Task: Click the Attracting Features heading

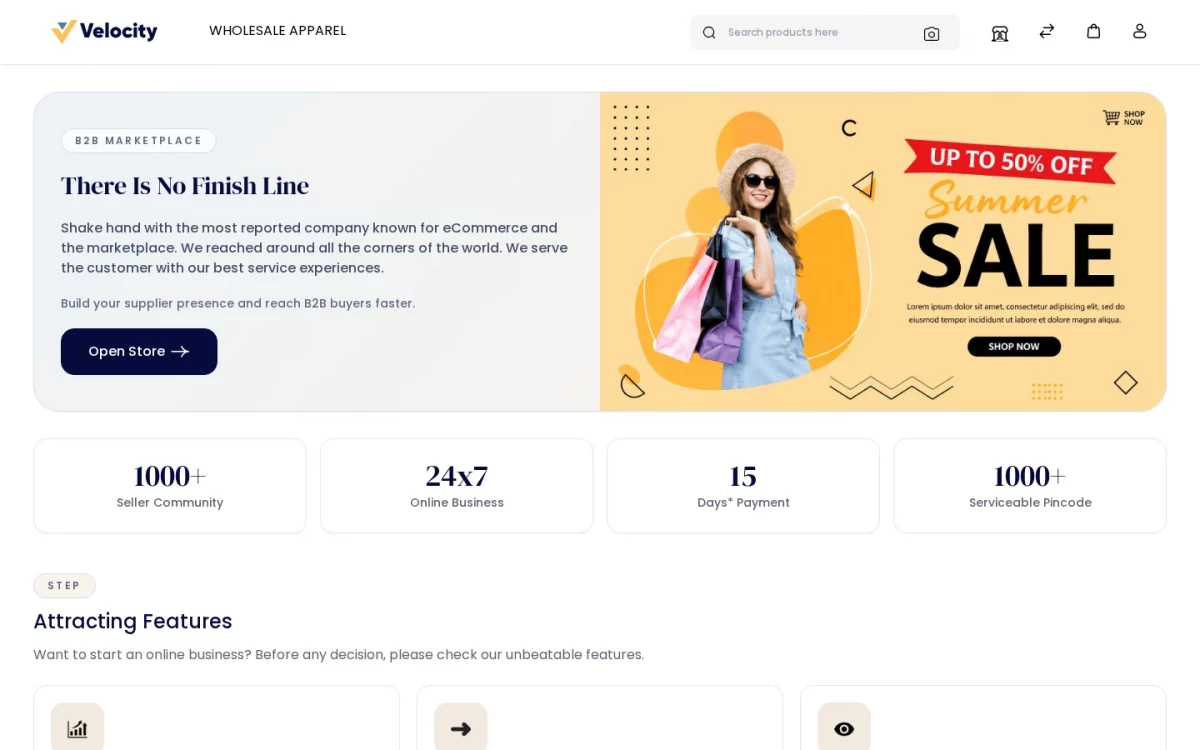Action: pyautogui.click(x=133, y=621)
